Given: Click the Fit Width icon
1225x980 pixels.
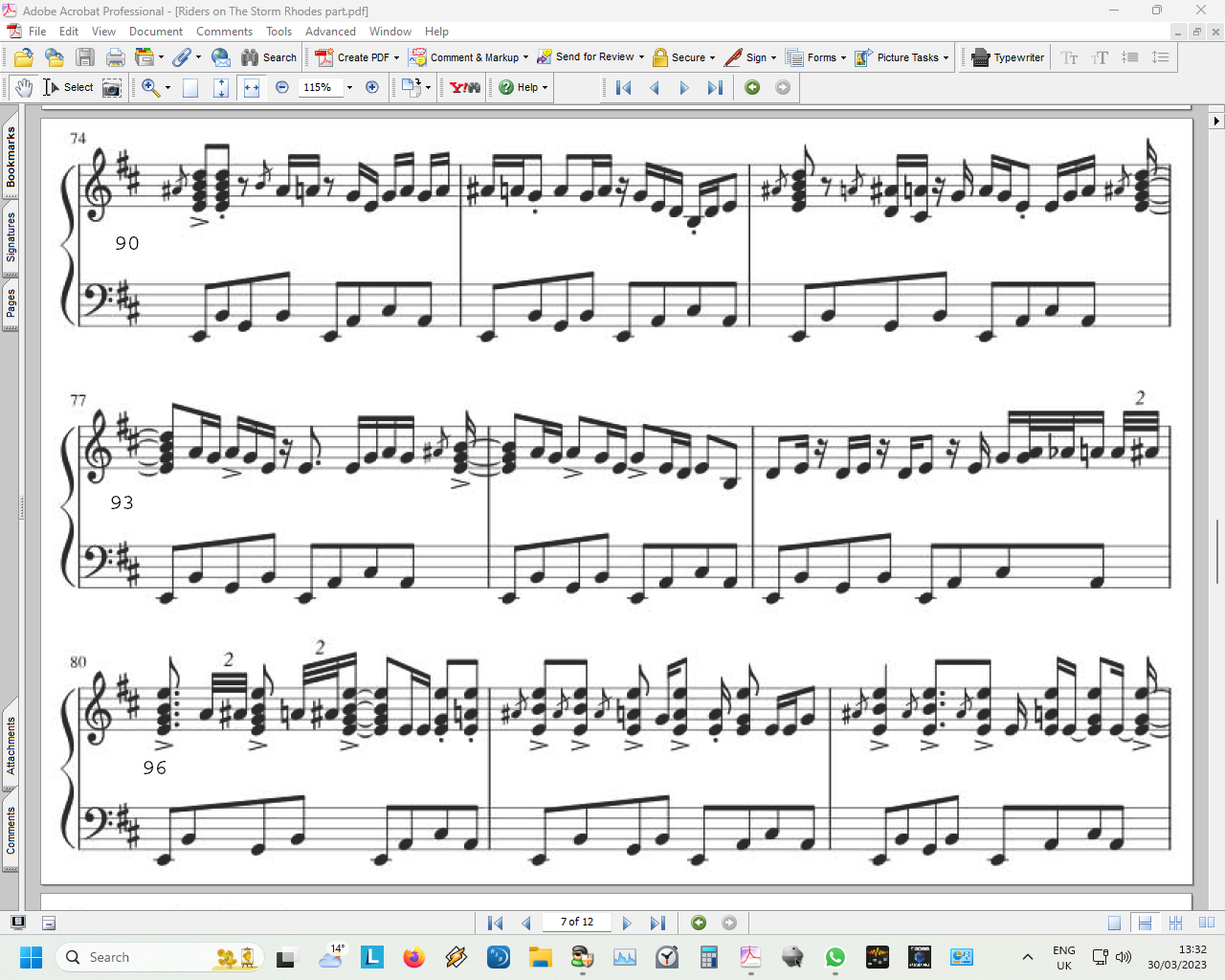Looking at the screenshot, I should click(x=252, y=88).
